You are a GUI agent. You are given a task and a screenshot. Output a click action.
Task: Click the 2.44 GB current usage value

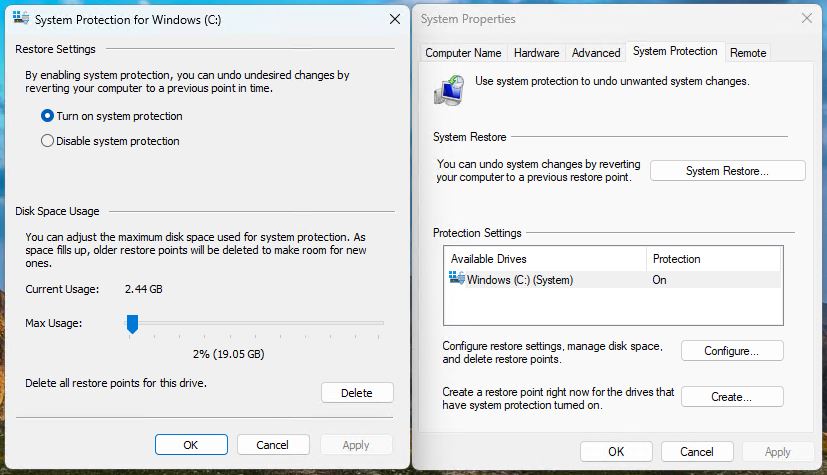click(x=143, y=289)
